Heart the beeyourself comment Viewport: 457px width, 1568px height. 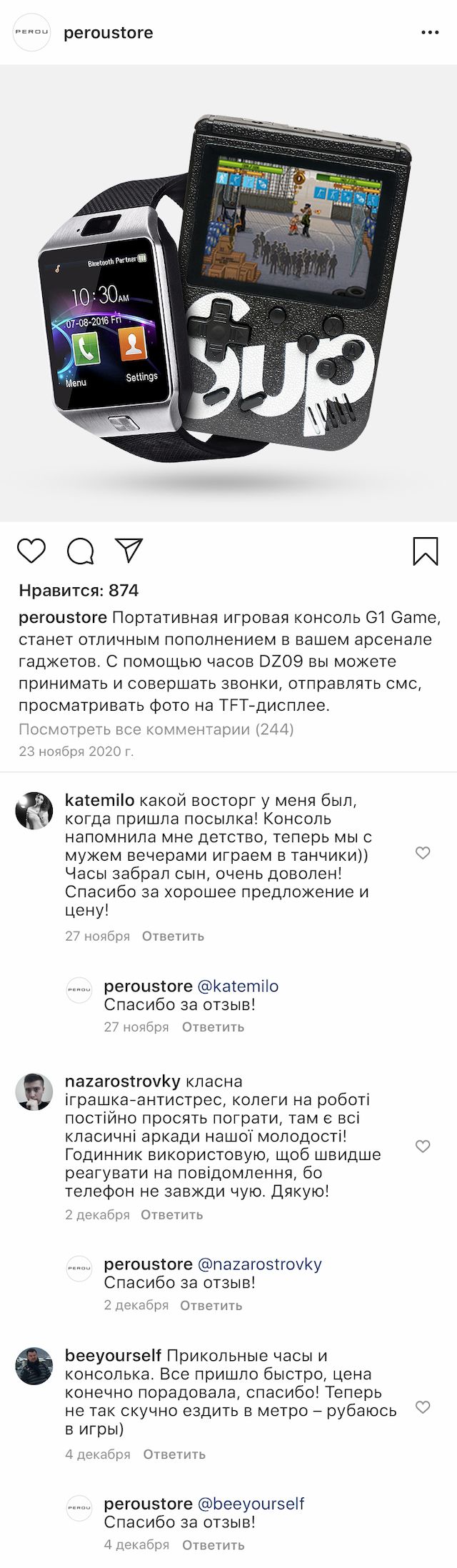point(423,1408)
